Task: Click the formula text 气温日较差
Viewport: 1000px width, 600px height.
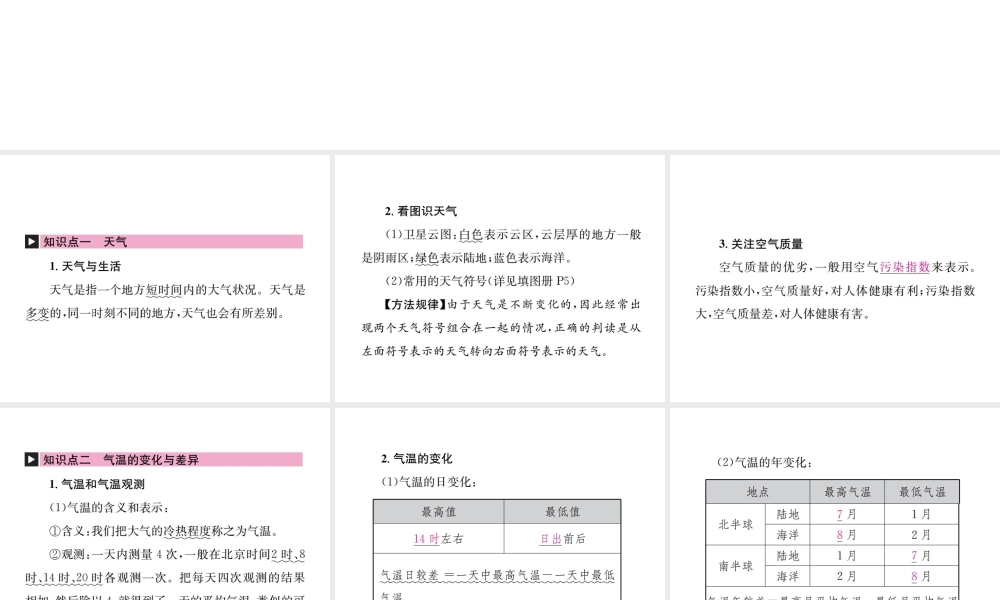Action: [410, 575]
